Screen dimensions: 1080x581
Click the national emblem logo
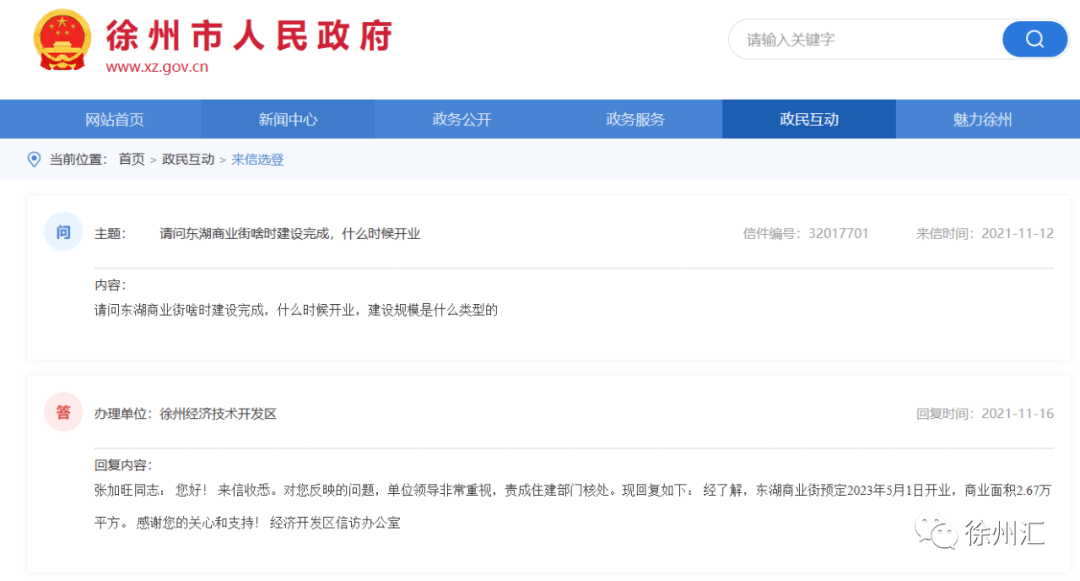point(62,42)
